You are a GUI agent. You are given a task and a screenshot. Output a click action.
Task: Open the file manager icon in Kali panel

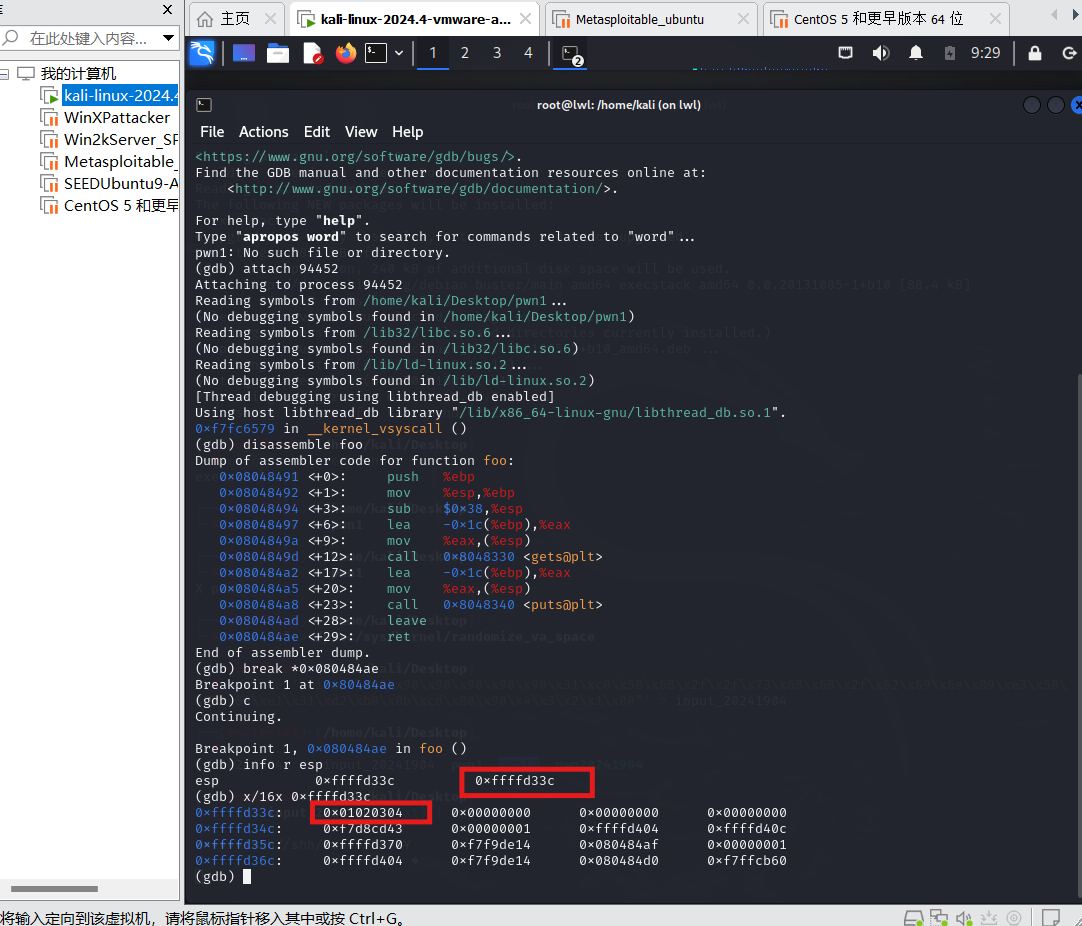pyautogui.click(x=277, y=53)
